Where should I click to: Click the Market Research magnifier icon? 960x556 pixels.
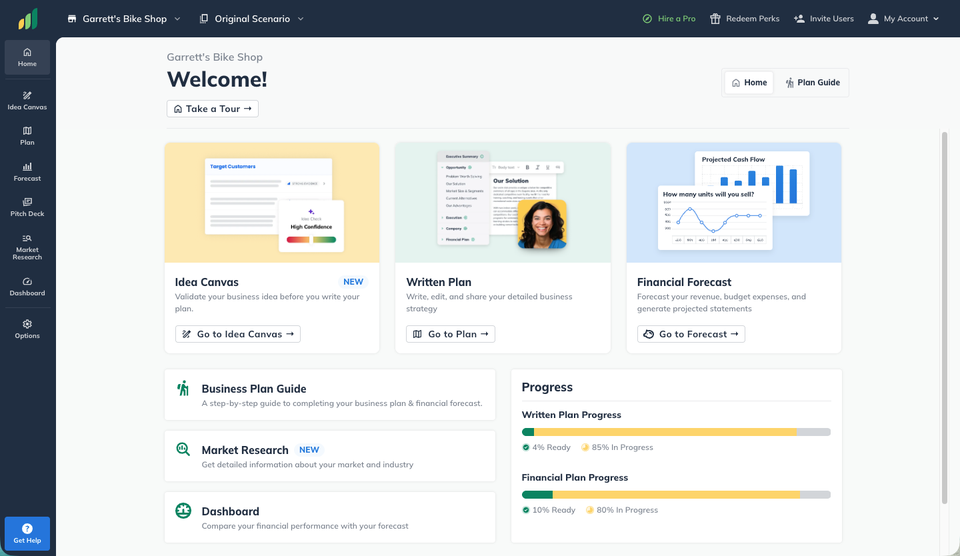[183, 449]
